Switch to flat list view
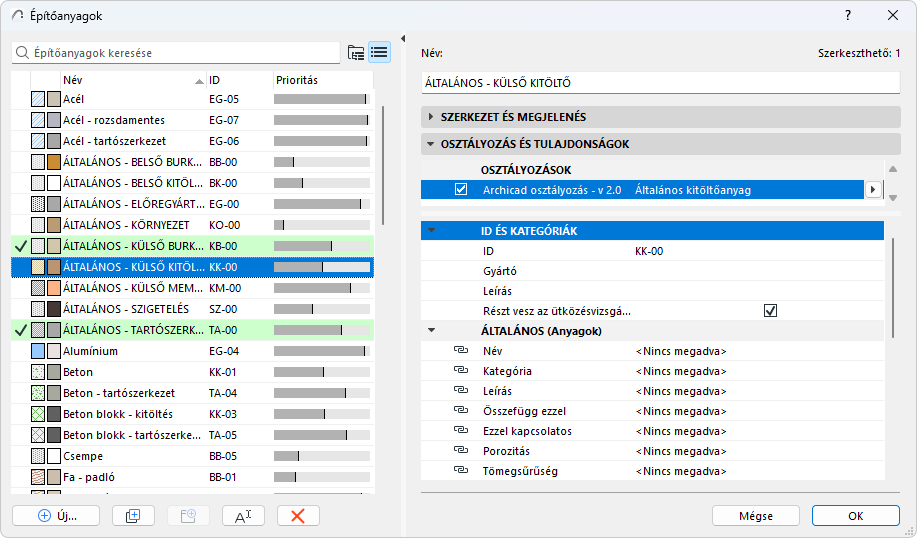This screenshot has width=917, height=538. [379, 53]
